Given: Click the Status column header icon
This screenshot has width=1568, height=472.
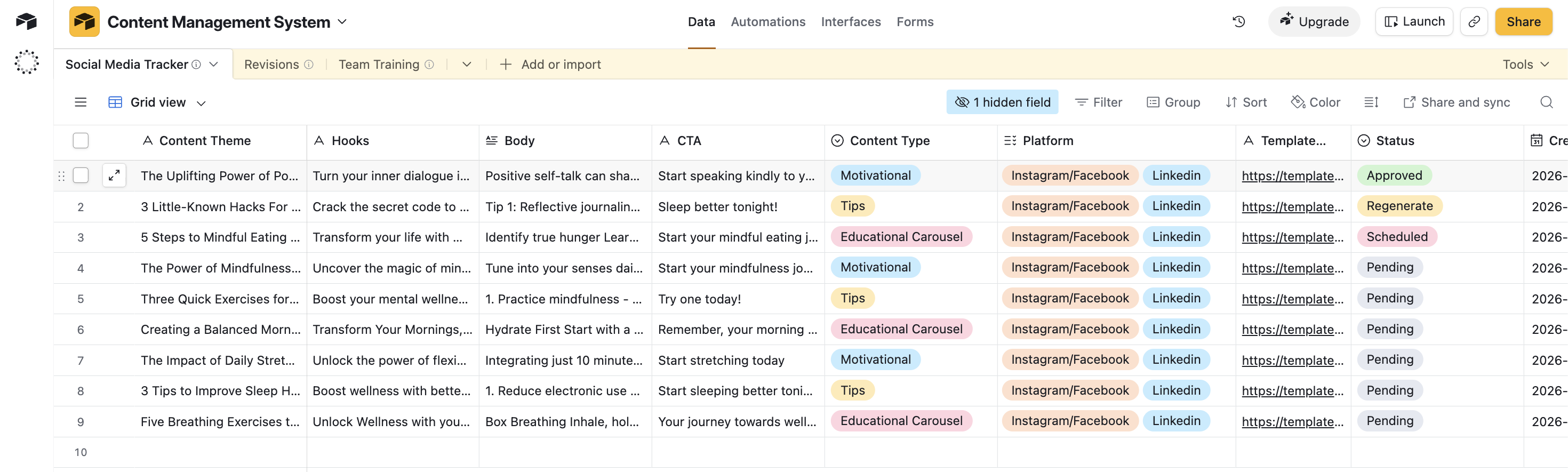Looking at the screenshot, I should point(1364,141).
